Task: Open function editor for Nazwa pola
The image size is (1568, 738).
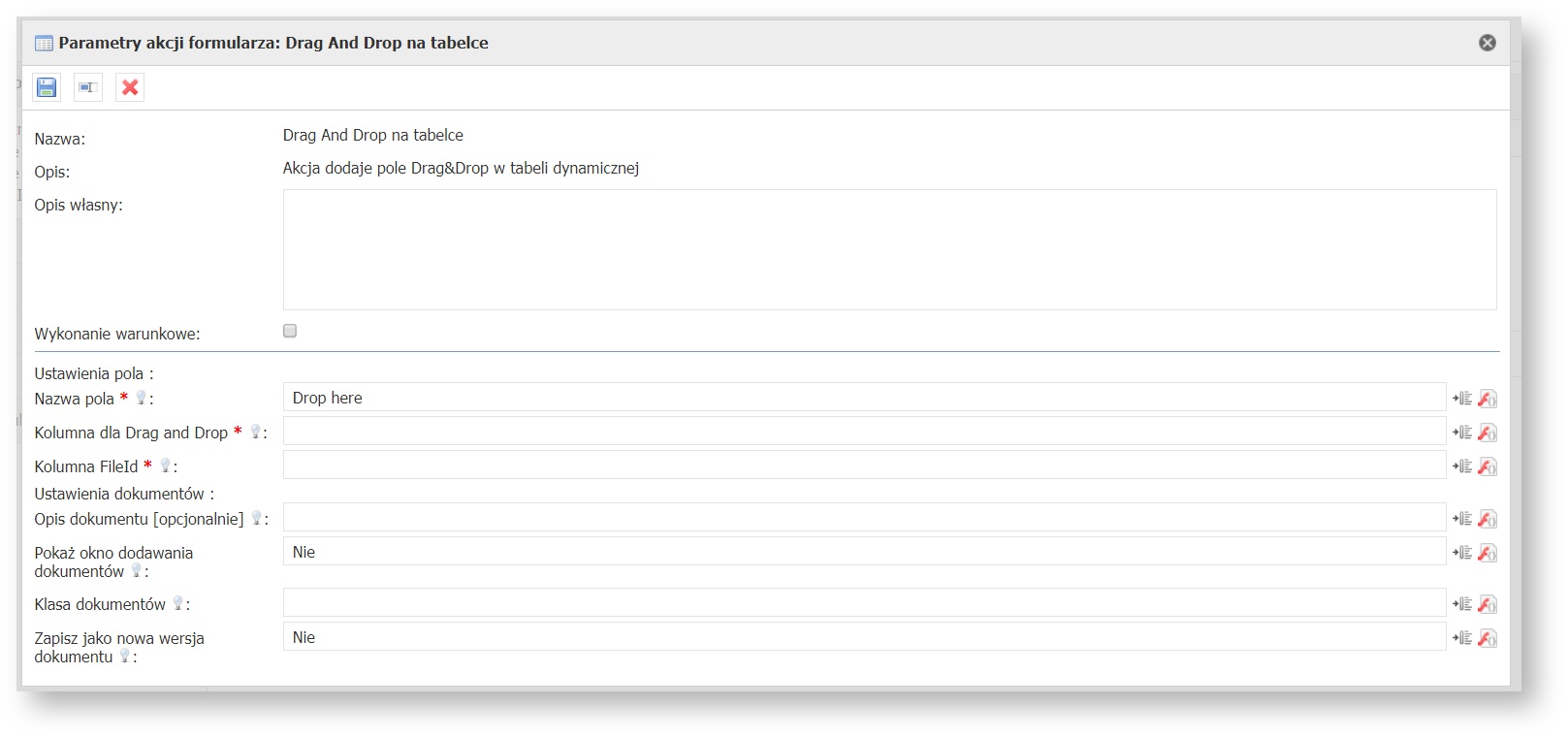Action: [1488, 399]
